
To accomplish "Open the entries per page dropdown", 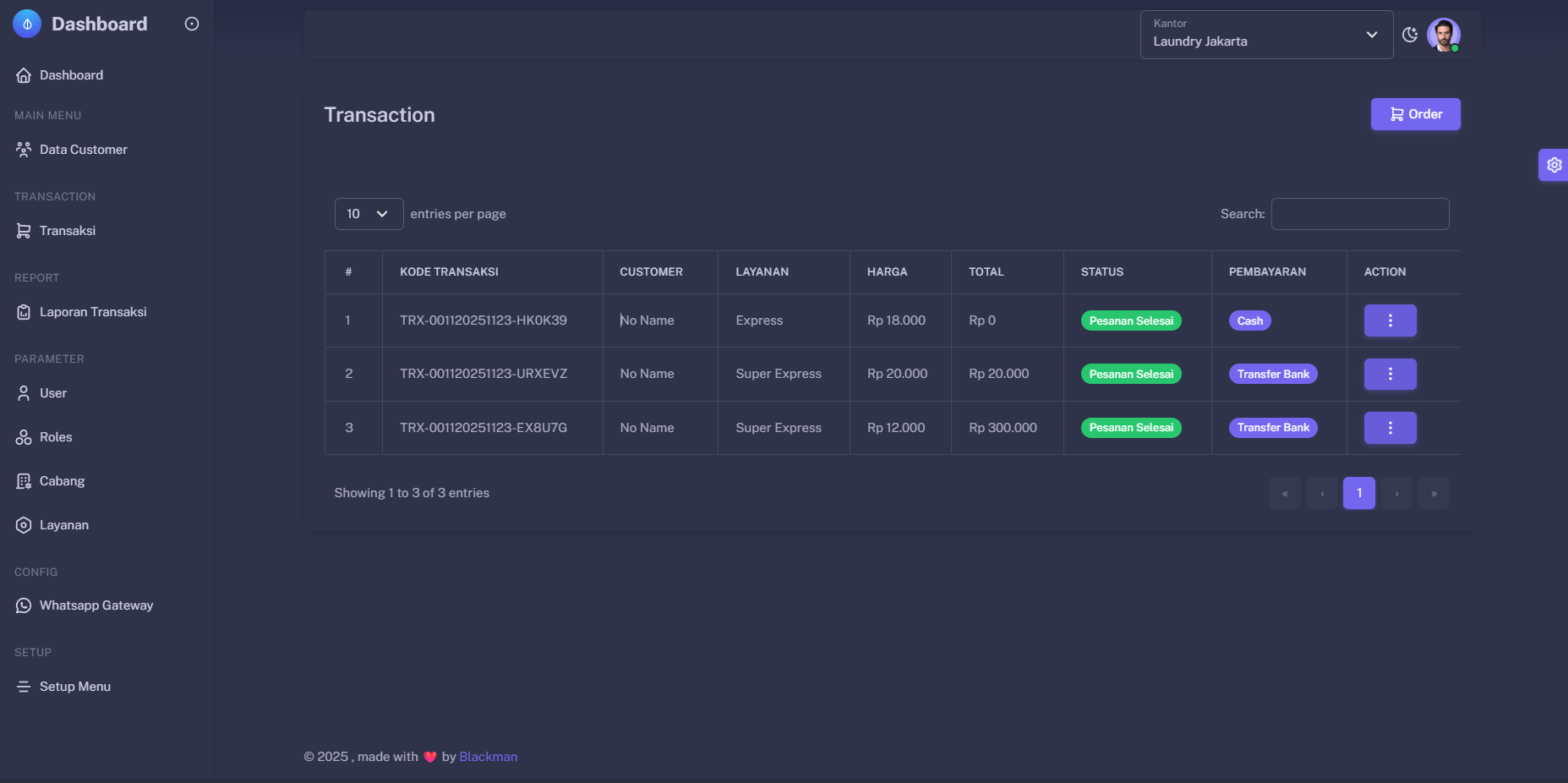I will point(369,214).
